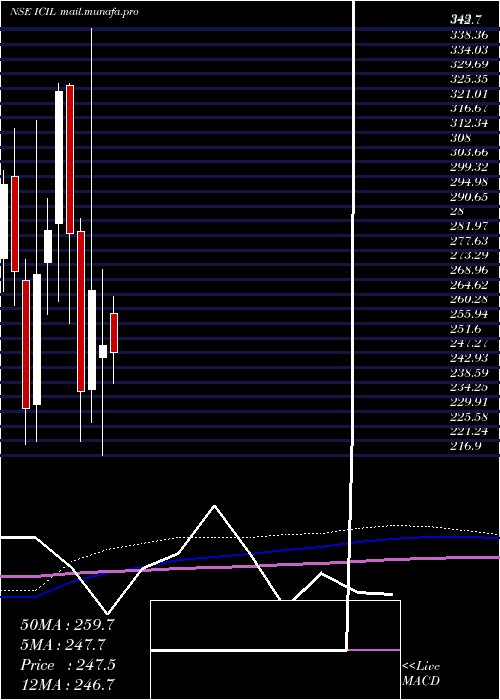The width and height of the screenshot is (500, 700).
Task: Click the 299.32 price axis label
Action: coord(469,167)
